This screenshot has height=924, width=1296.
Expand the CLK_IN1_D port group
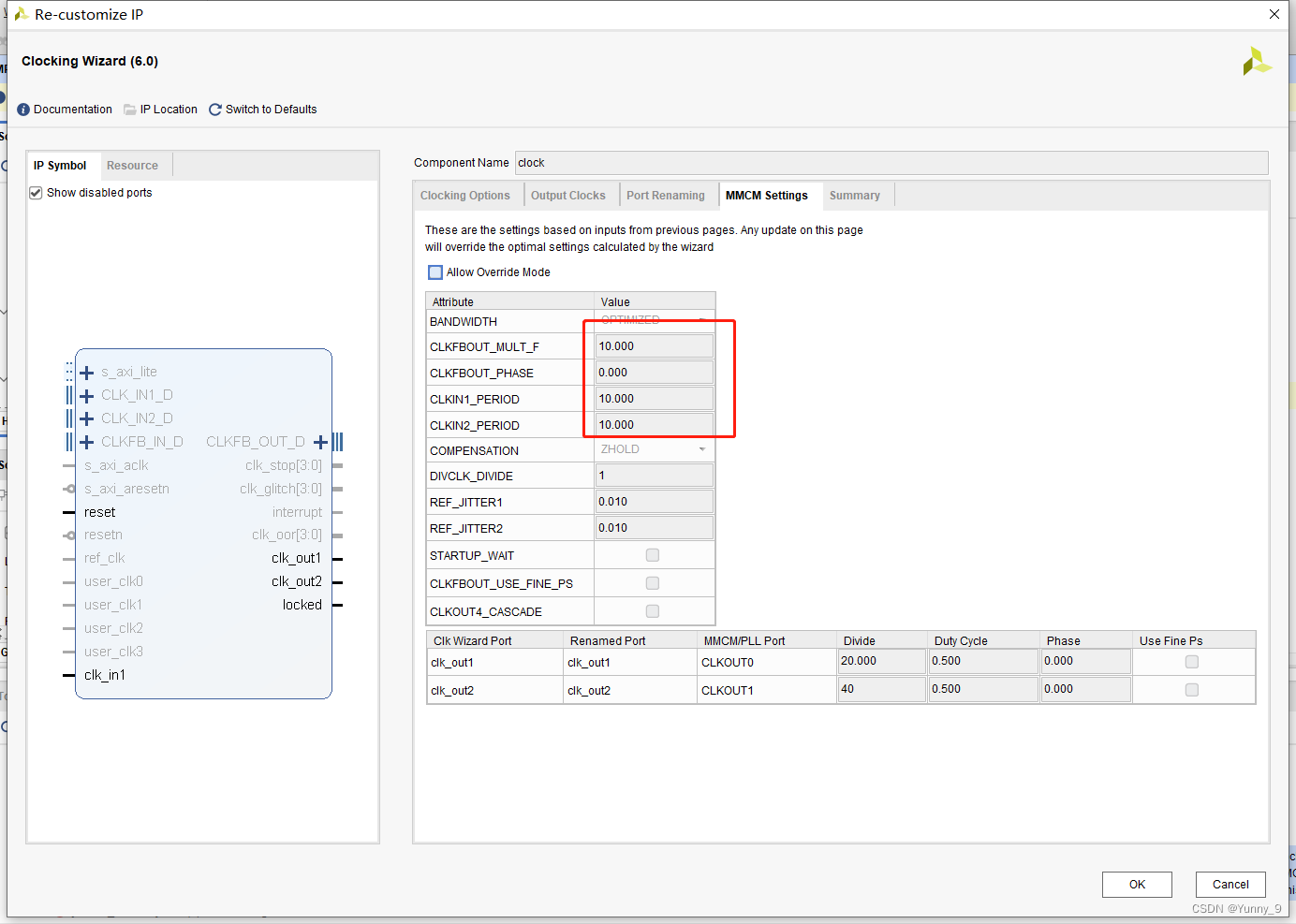tap(86, 394)
